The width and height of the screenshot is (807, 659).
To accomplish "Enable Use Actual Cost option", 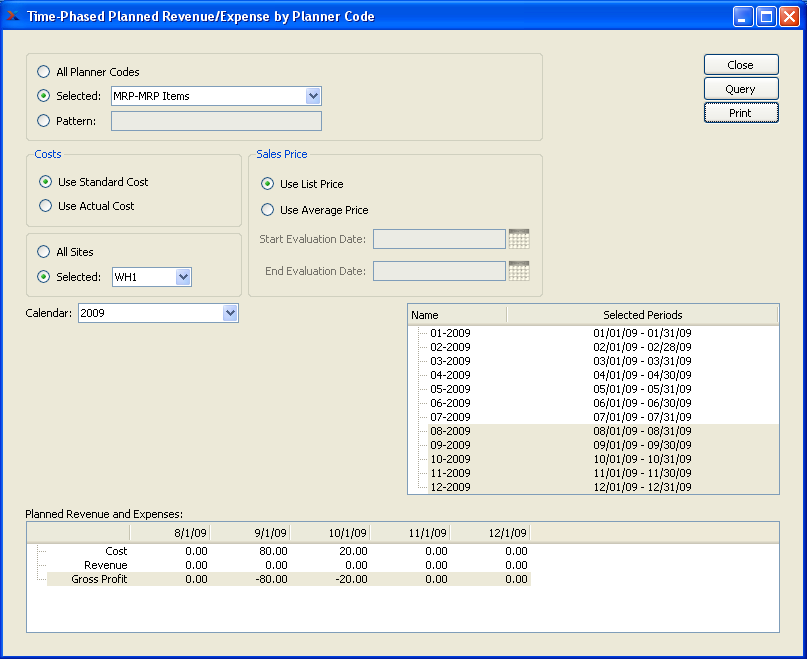I will (45, 206).
